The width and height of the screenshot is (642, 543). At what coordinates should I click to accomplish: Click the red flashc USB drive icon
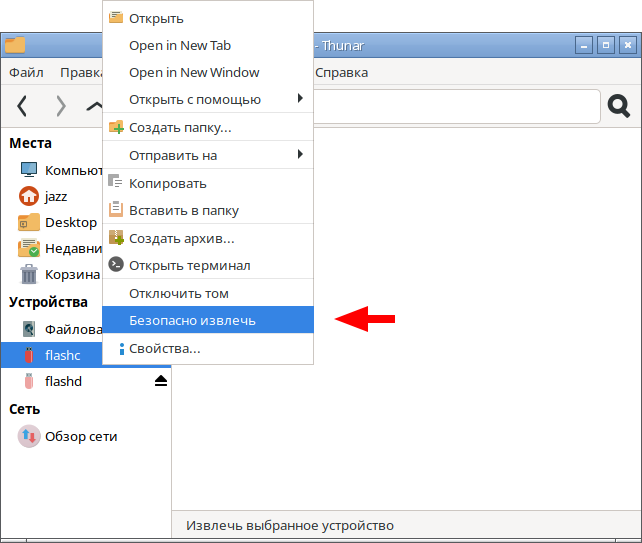tap(29, 355)
